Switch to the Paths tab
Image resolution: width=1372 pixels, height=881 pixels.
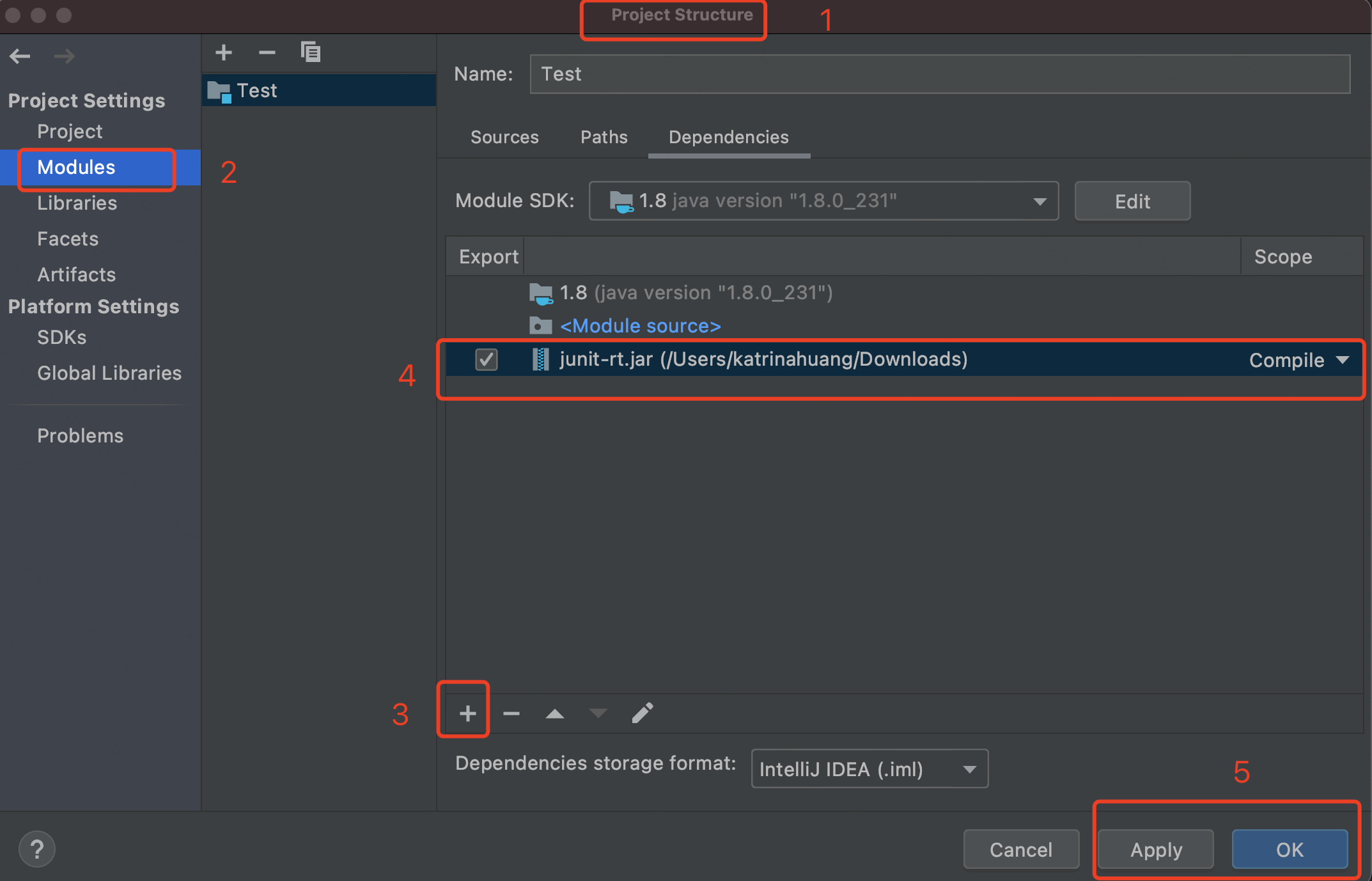pyautogui.click(x=604, y=137)
